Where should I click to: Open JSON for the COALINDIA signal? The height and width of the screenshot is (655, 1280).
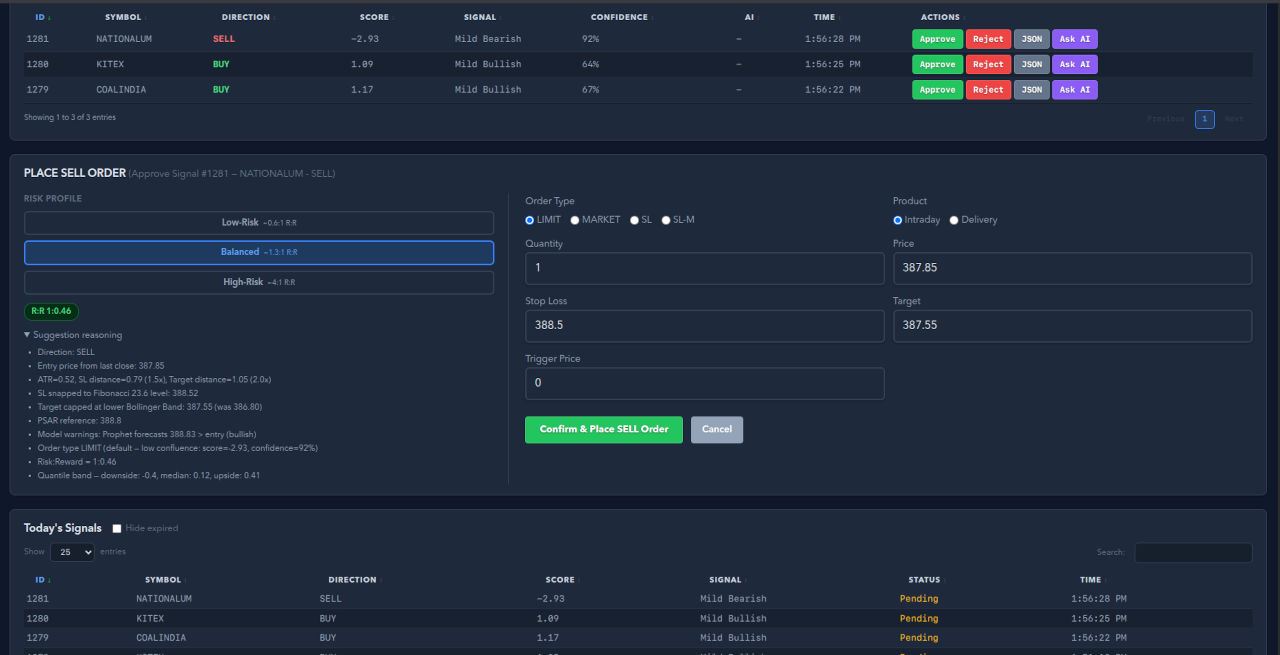pos(1031,90)
